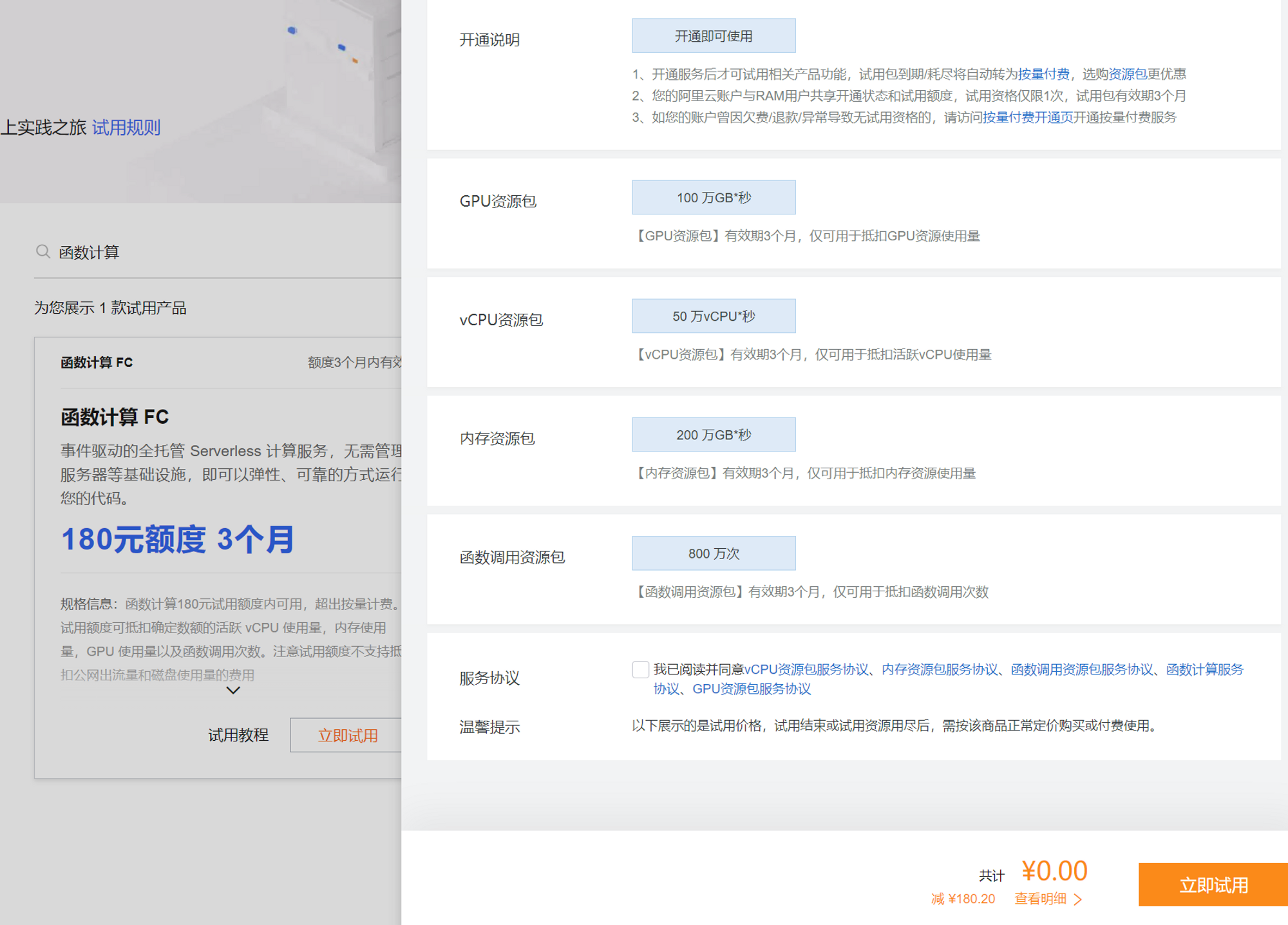Click the orange 立即试用 button

click(x=1213, y=884)
